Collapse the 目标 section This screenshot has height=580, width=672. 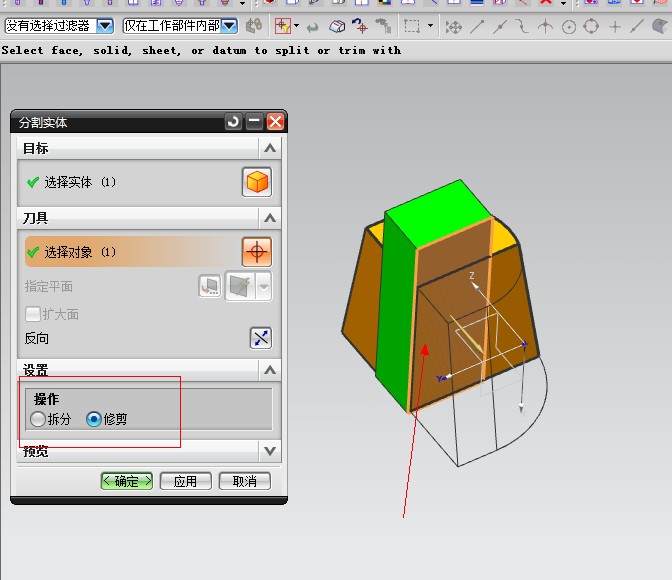click(x=270, y=148)
